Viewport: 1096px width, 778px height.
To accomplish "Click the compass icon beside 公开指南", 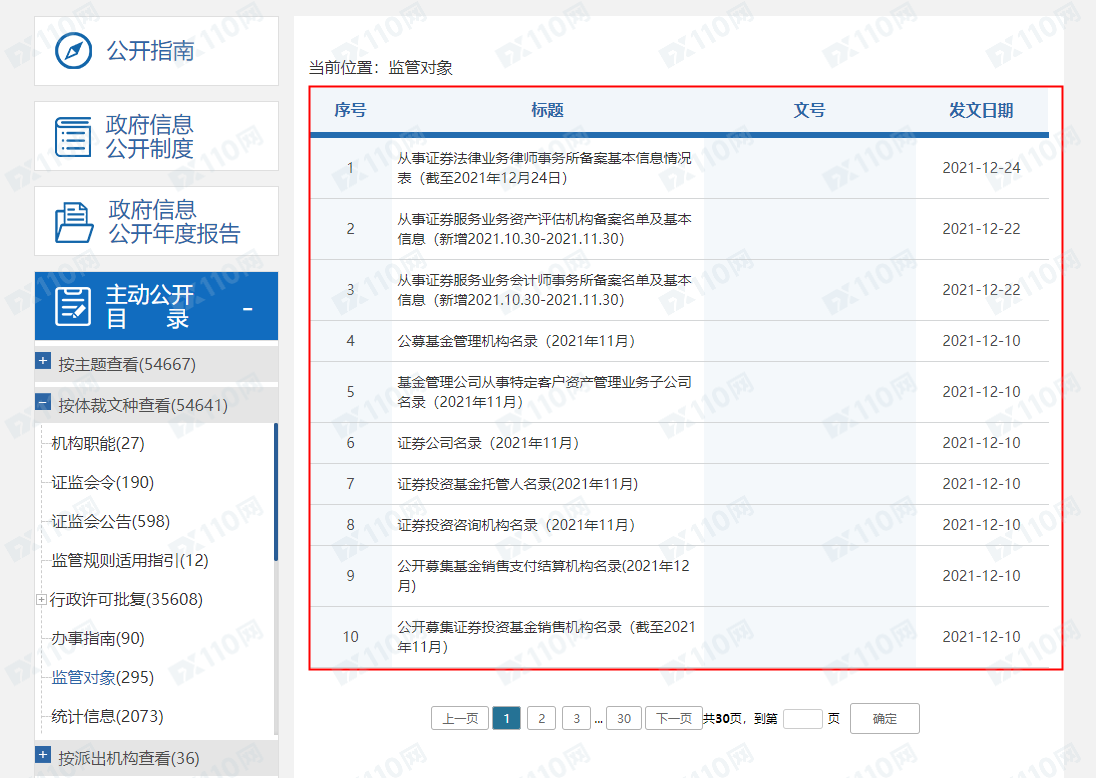I will coord(73,51).
